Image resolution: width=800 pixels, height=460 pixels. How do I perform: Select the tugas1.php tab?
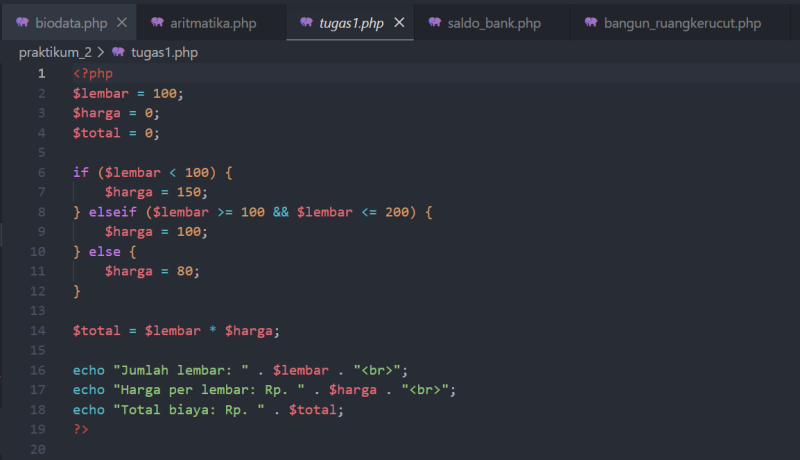coord(351,23)
